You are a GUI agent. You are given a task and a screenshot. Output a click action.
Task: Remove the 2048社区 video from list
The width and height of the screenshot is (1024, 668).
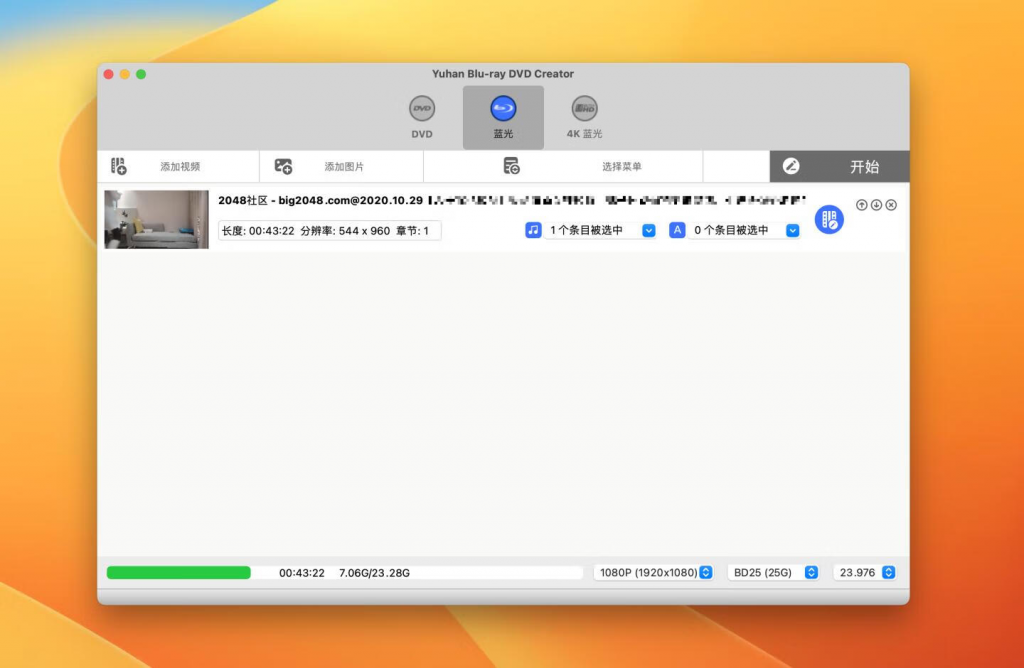(889, 204)
